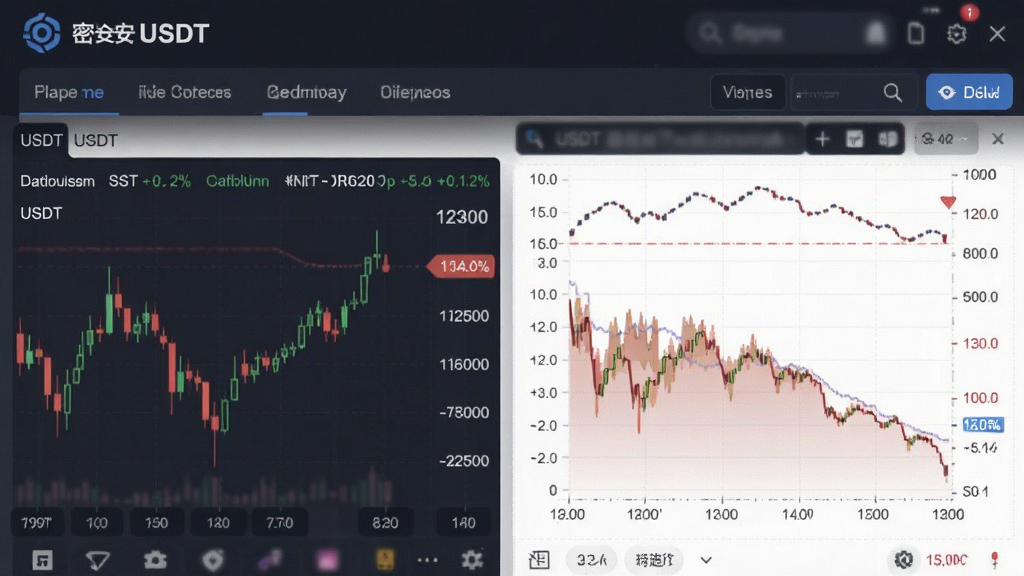Click the blue USDT logo icon

click(42, 33)
